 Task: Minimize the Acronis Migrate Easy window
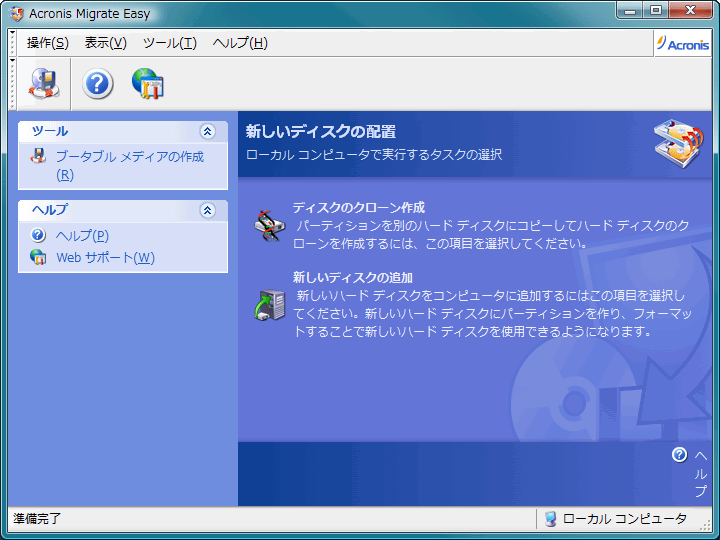tap(630, 10)
